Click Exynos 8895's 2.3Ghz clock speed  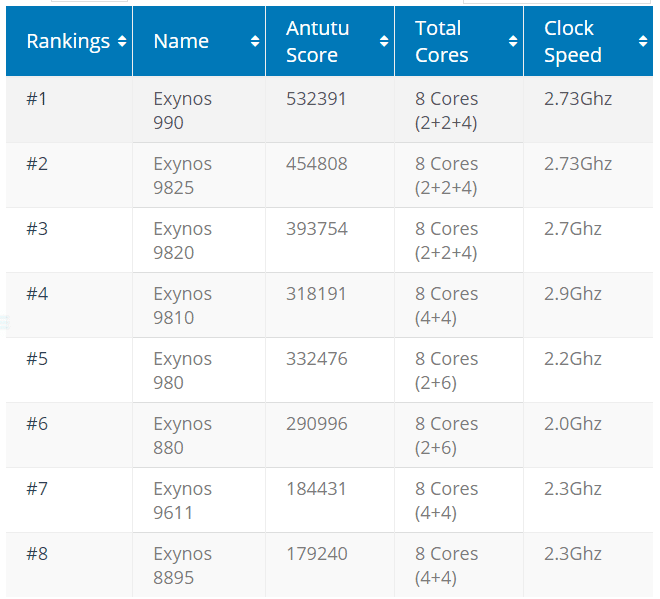point(573,554)
